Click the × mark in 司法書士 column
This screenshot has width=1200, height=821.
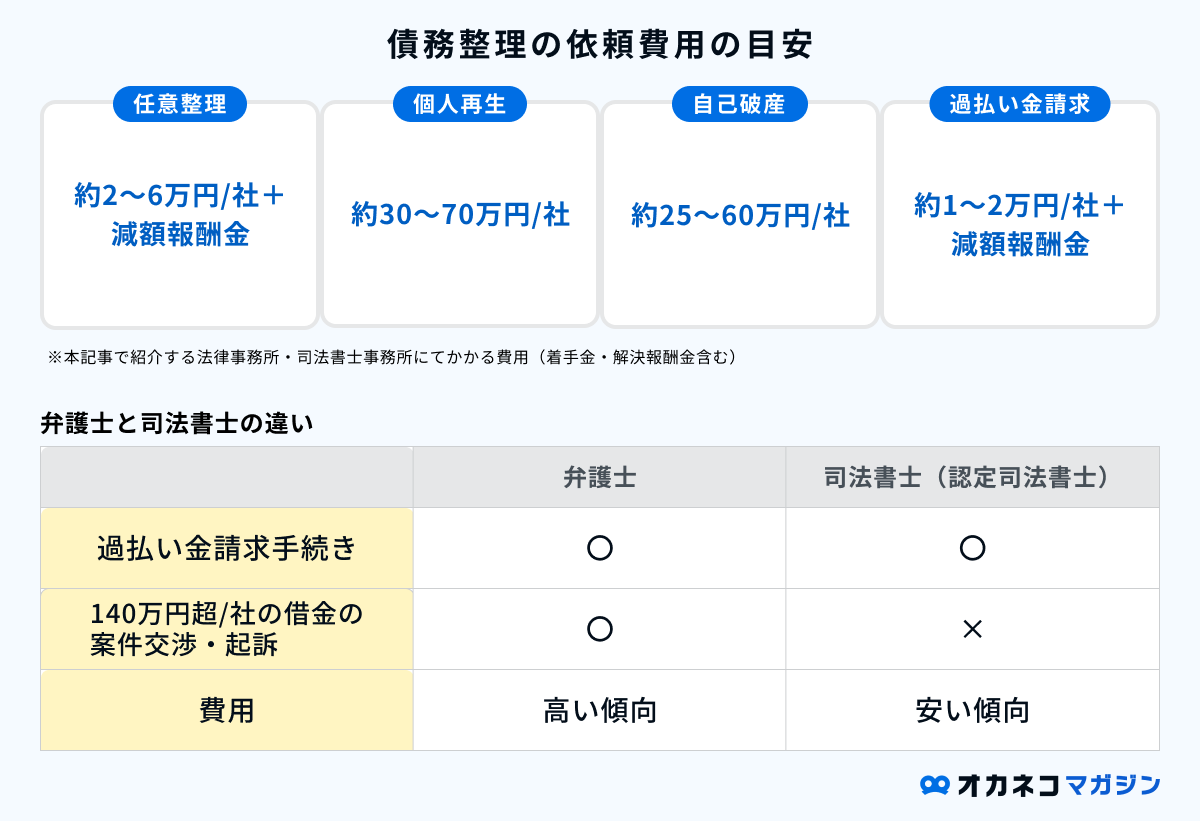coord(972,629)
